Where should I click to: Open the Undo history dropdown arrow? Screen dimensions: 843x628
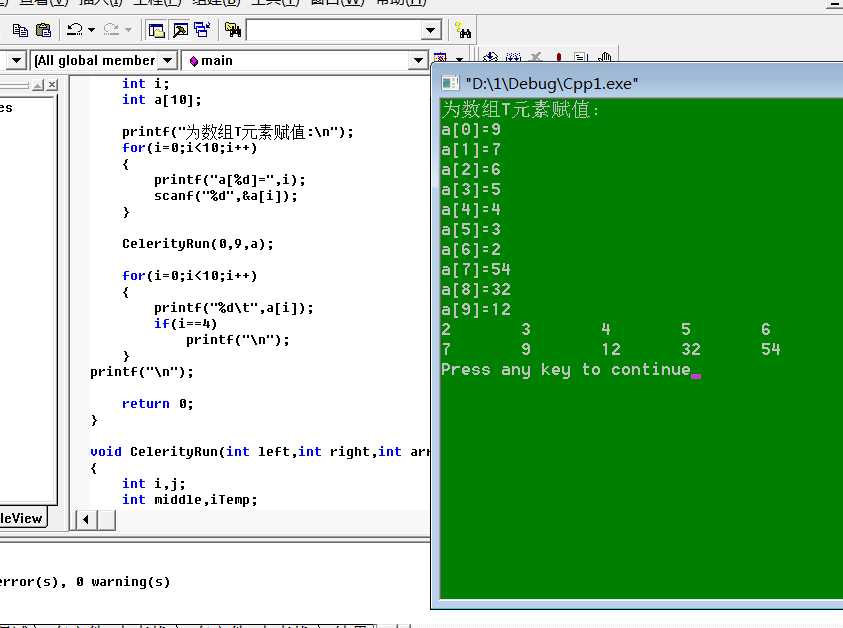91,30
